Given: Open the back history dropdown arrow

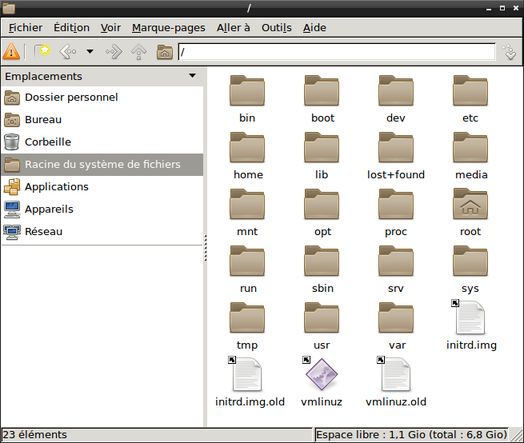Looking at the screenshot, I should click(90, 51).
